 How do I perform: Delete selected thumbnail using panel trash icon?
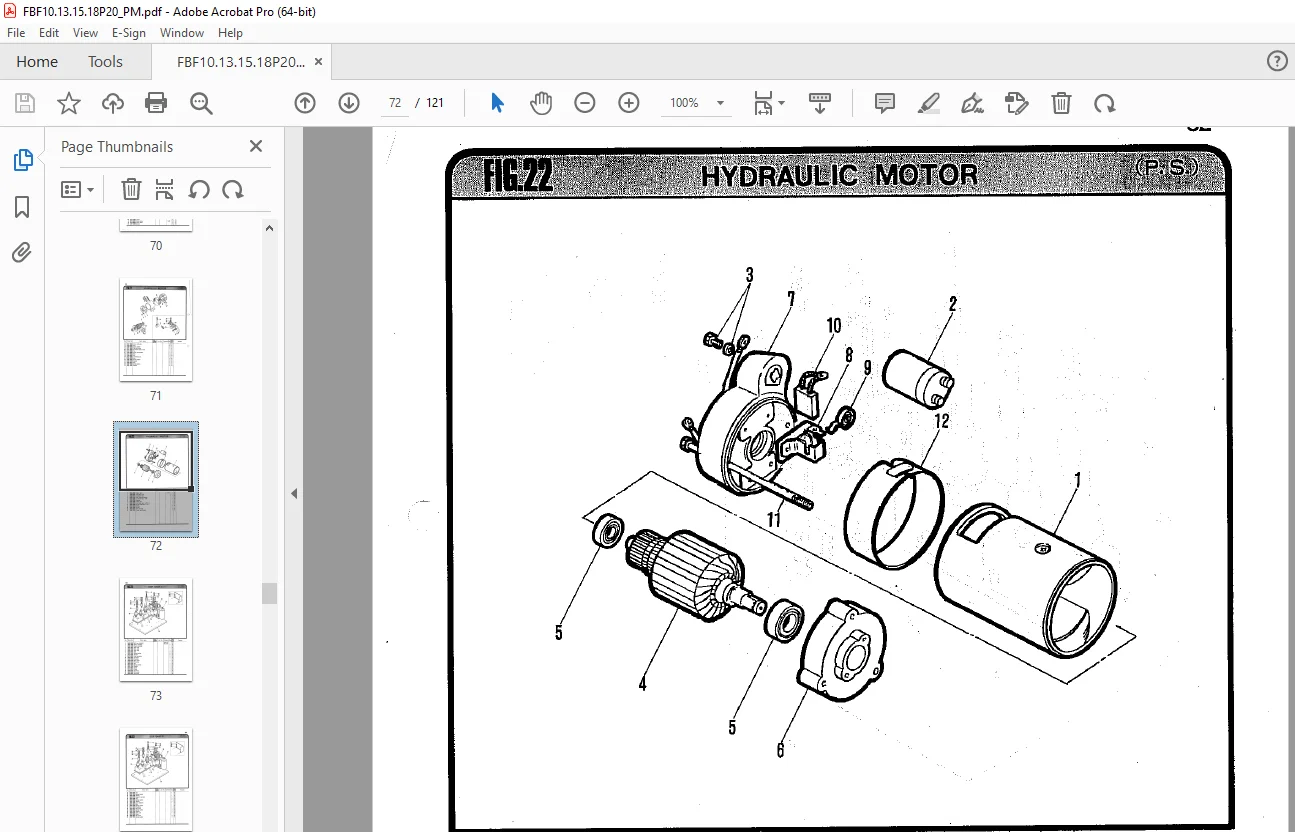tap(131, 189)
